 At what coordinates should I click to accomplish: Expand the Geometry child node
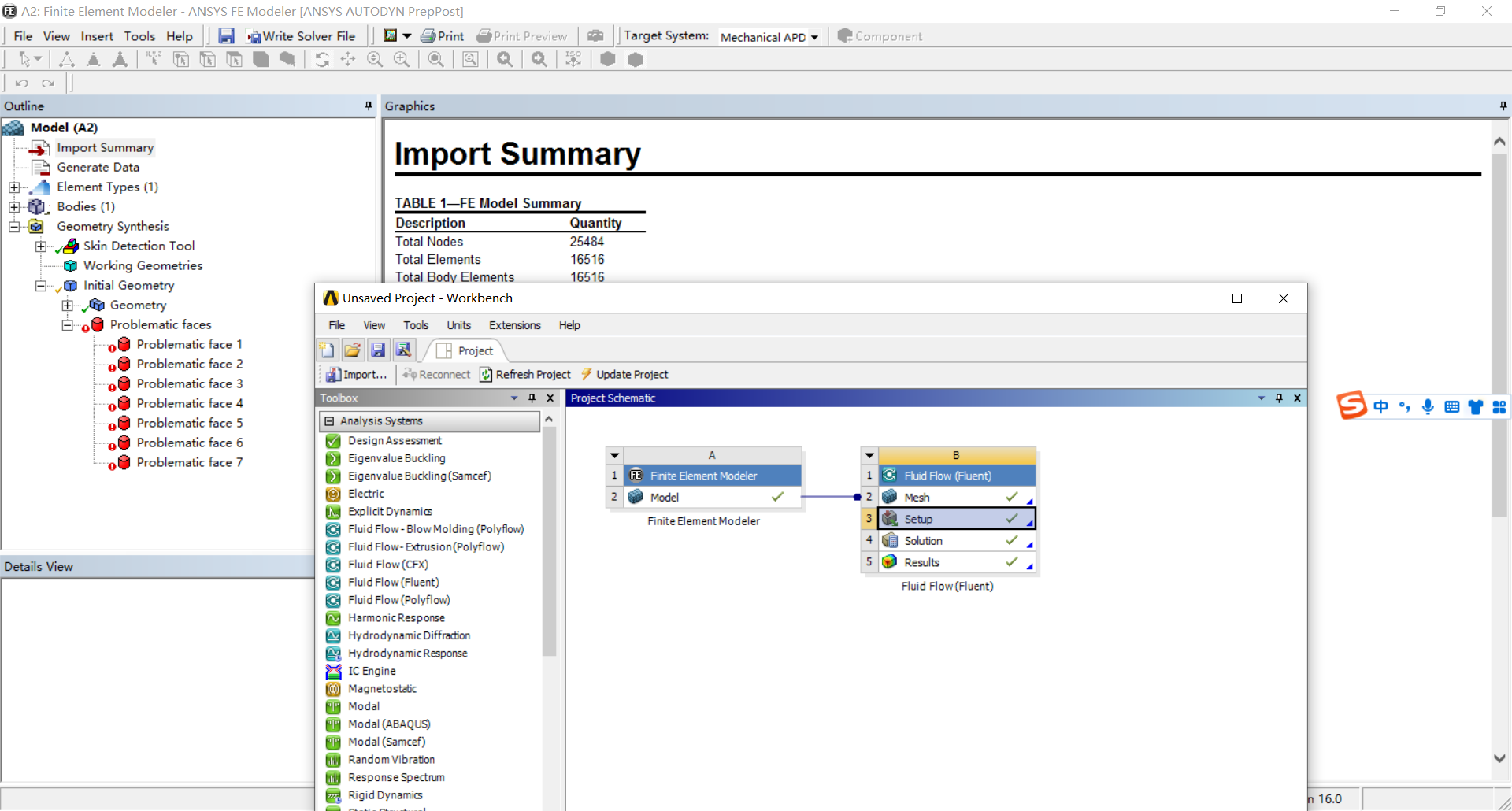(x=68, y=306)
